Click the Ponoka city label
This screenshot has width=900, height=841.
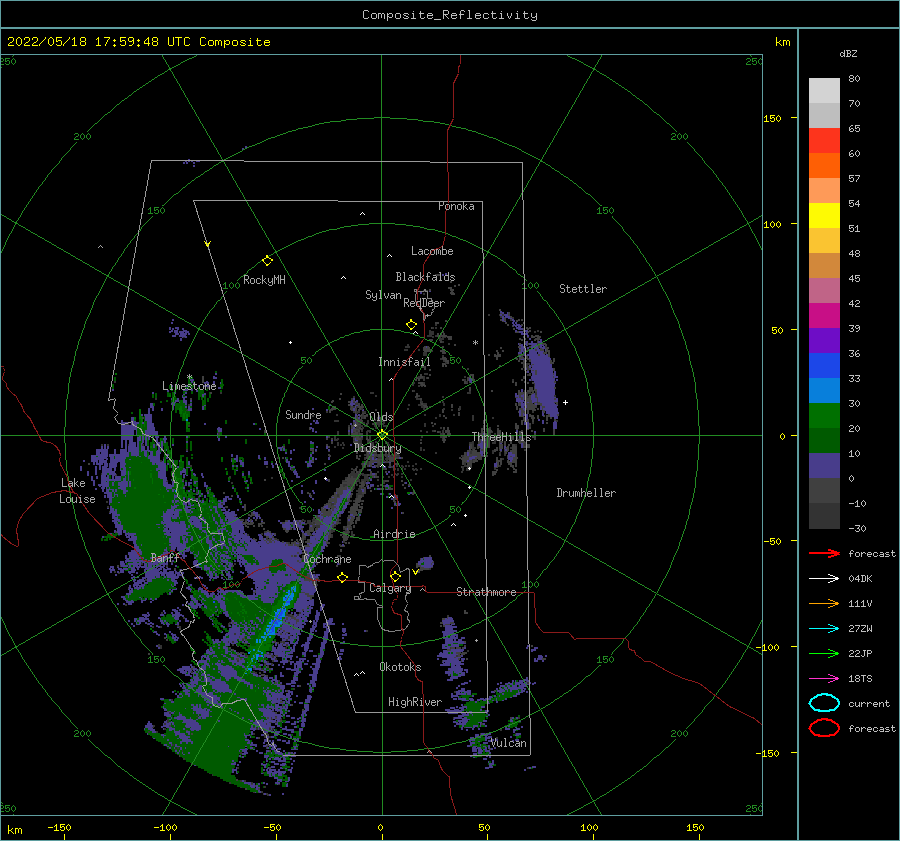456,206
